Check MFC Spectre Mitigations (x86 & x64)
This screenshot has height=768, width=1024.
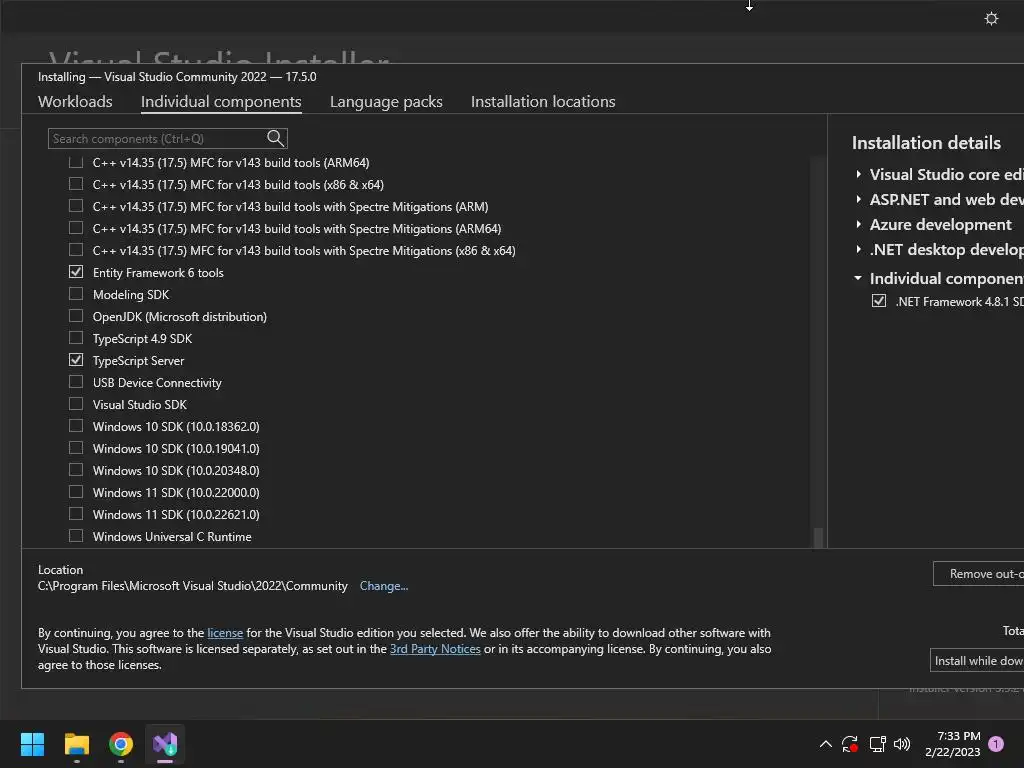[76, 250]
